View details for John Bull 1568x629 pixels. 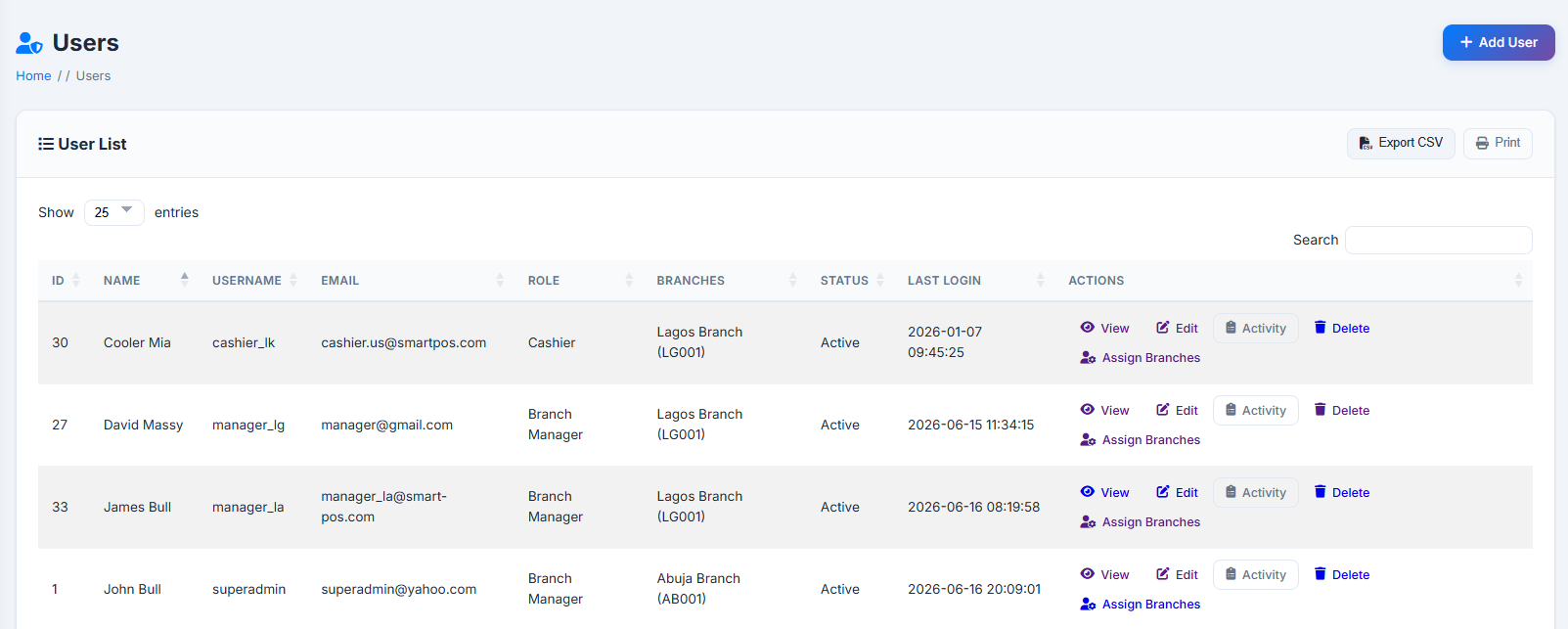pyautogui.click(x=1104, y=575)
